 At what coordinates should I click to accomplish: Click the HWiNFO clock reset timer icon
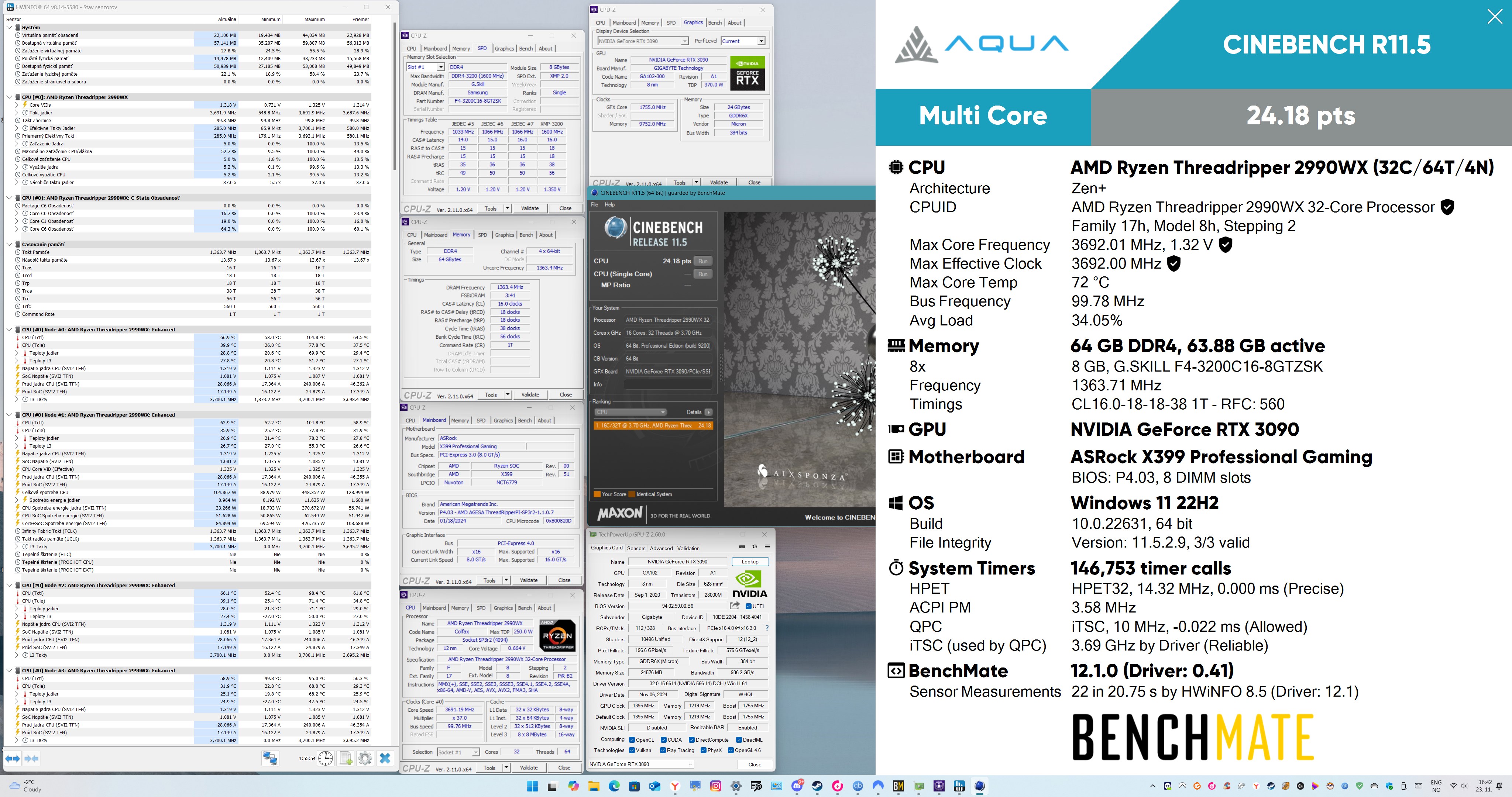[326, 758]
